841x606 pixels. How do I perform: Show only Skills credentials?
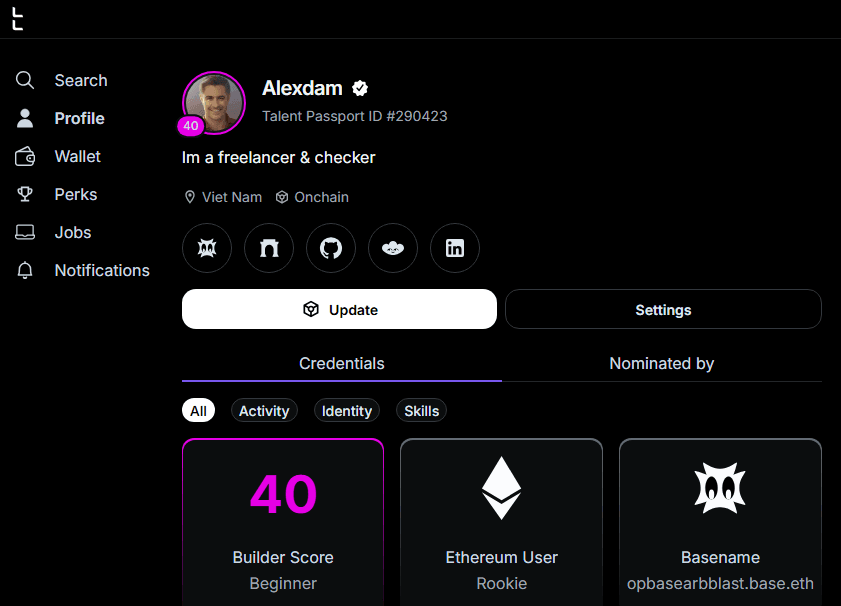coord(421,410)
